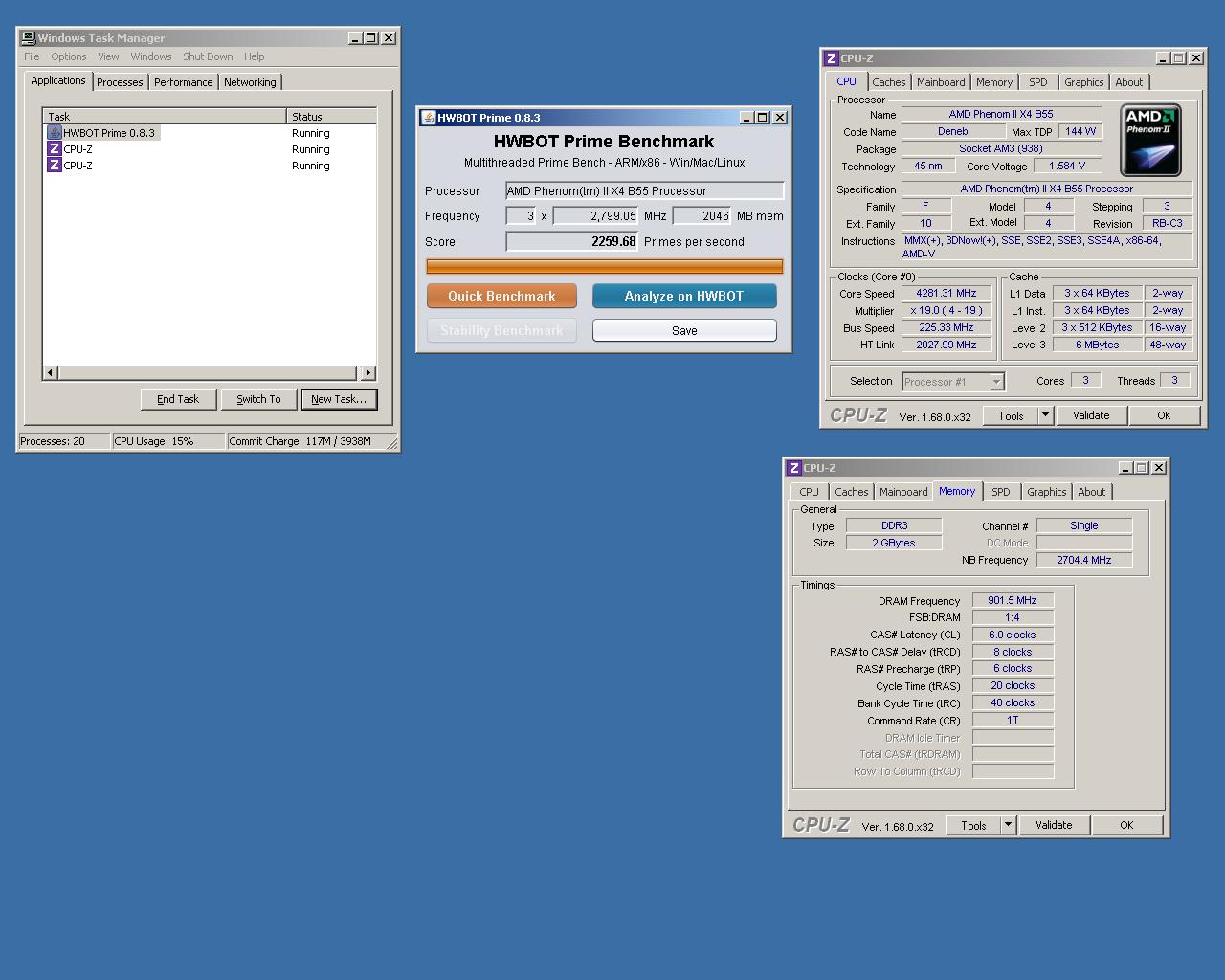Click the orange benchmark progress bar

(x=604, y=266)
